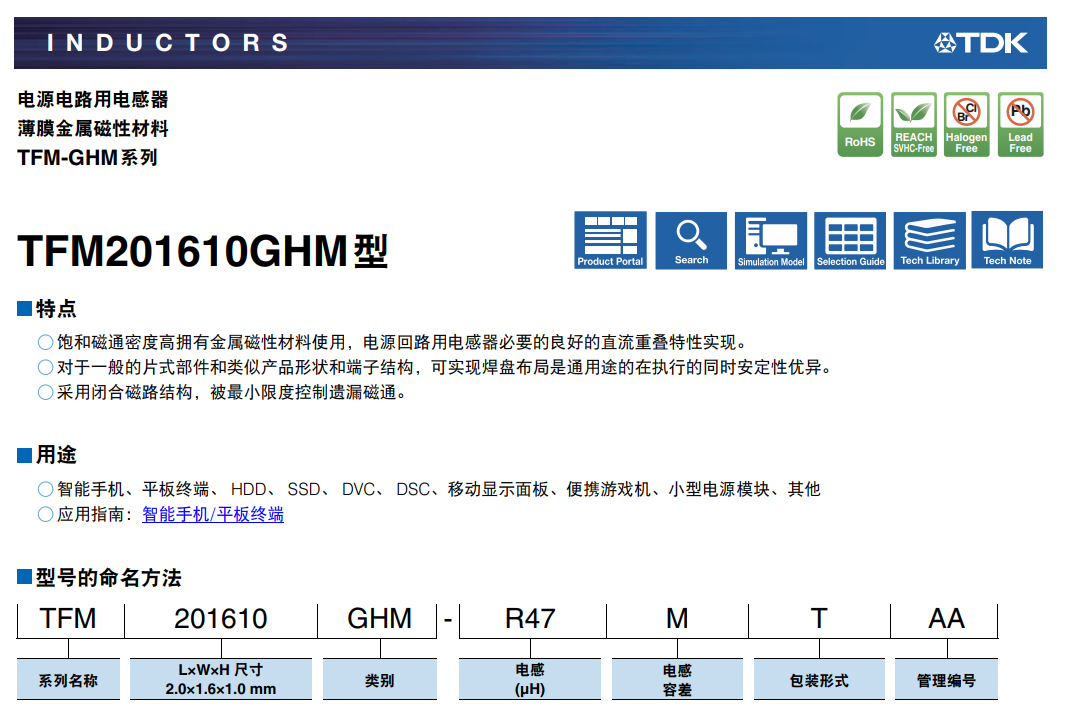Click the 系列名称 label box

(x=69, y=680)
